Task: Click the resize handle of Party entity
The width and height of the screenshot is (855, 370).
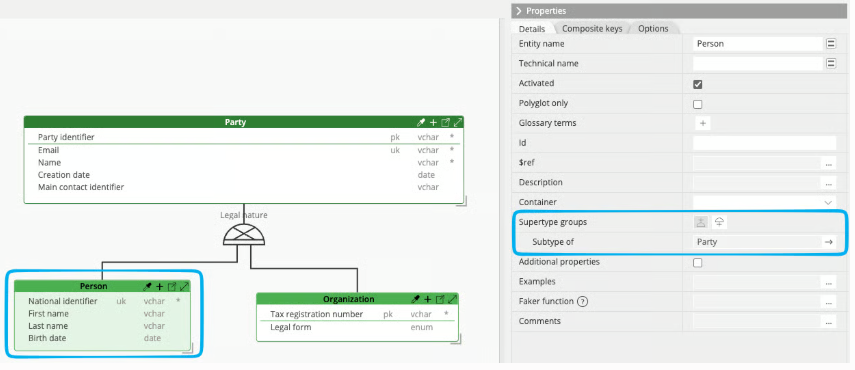Action: tap(462, 202)
